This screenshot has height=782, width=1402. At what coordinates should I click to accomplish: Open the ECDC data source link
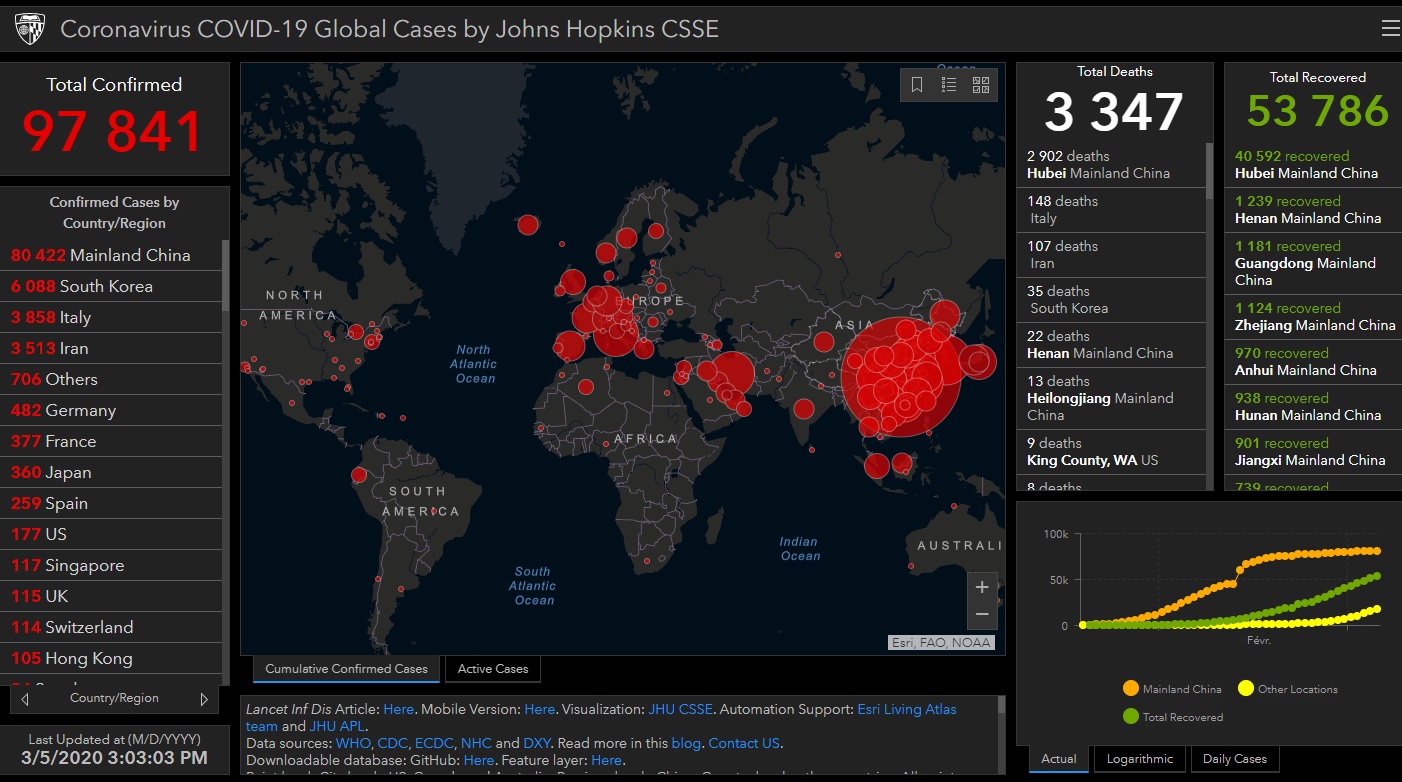(x=433, y=743)
